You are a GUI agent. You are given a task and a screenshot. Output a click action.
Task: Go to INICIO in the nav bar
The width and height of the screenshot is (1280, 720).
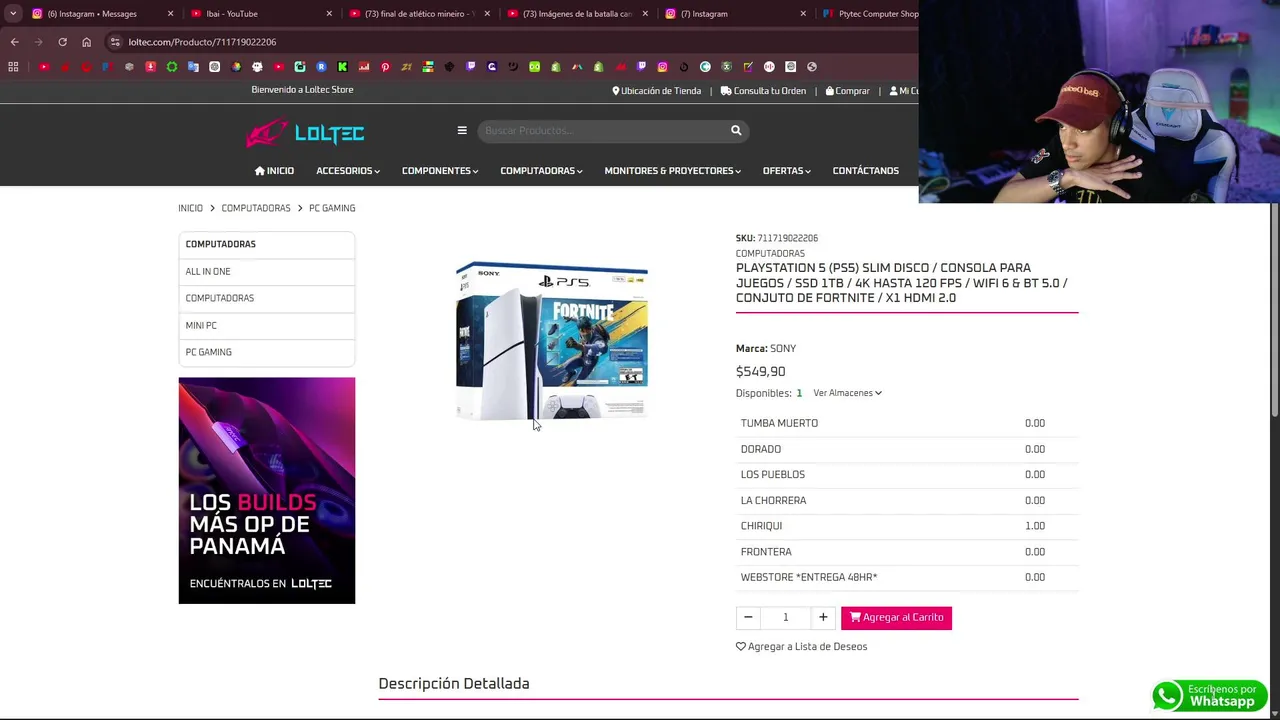(x=274, y=171)
